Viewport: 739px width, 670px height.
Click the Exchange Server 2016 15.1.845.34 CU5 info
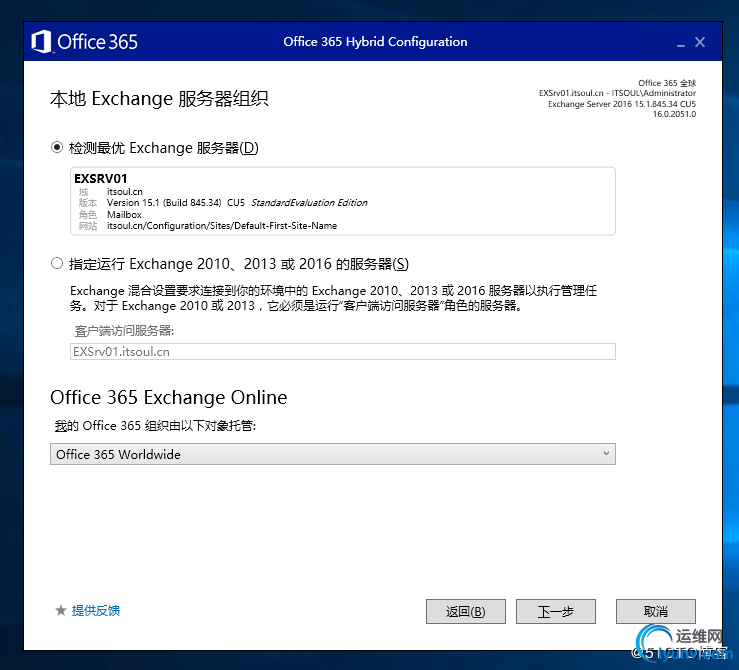(622, 104)
